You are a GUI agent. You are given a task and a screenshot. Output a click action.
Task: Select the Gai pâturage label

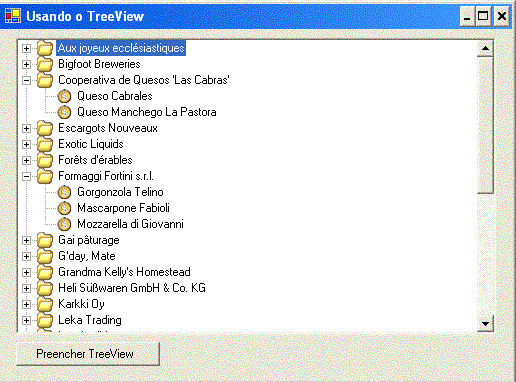tap(89, 240)
